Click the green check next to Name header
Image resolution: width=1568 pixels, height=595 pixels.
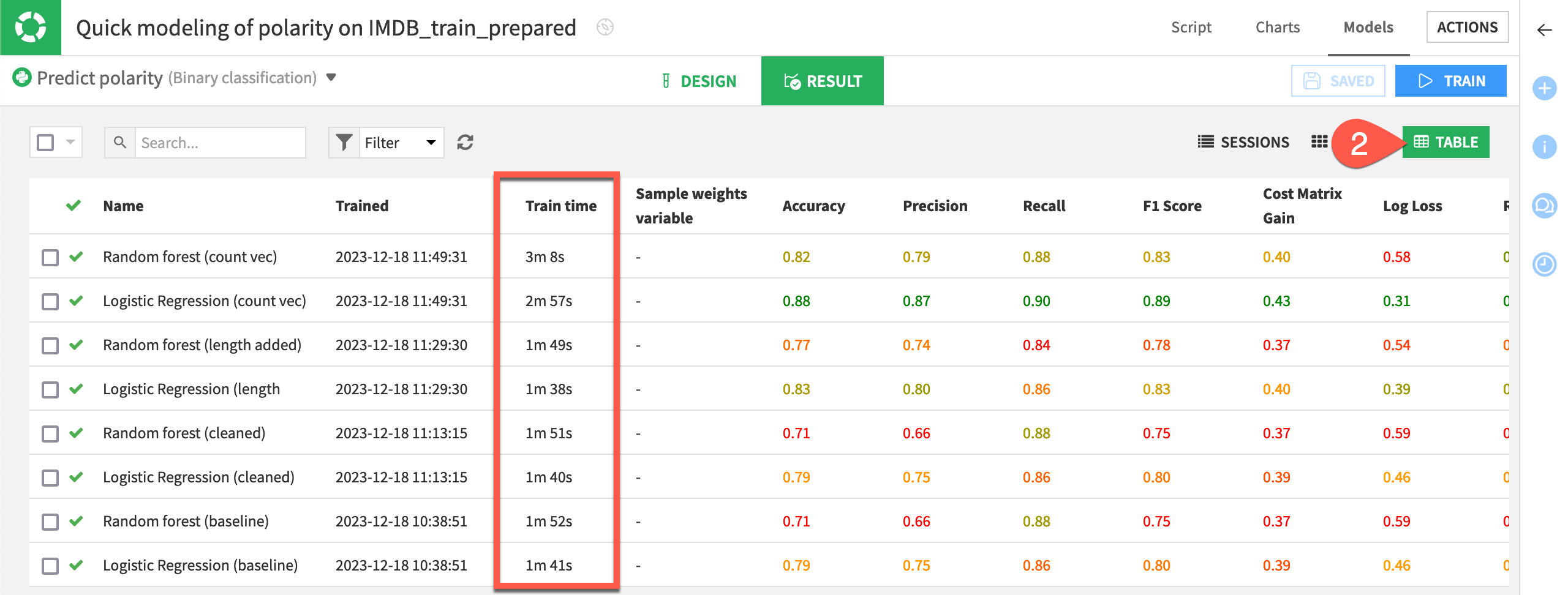tap(73, 206)
